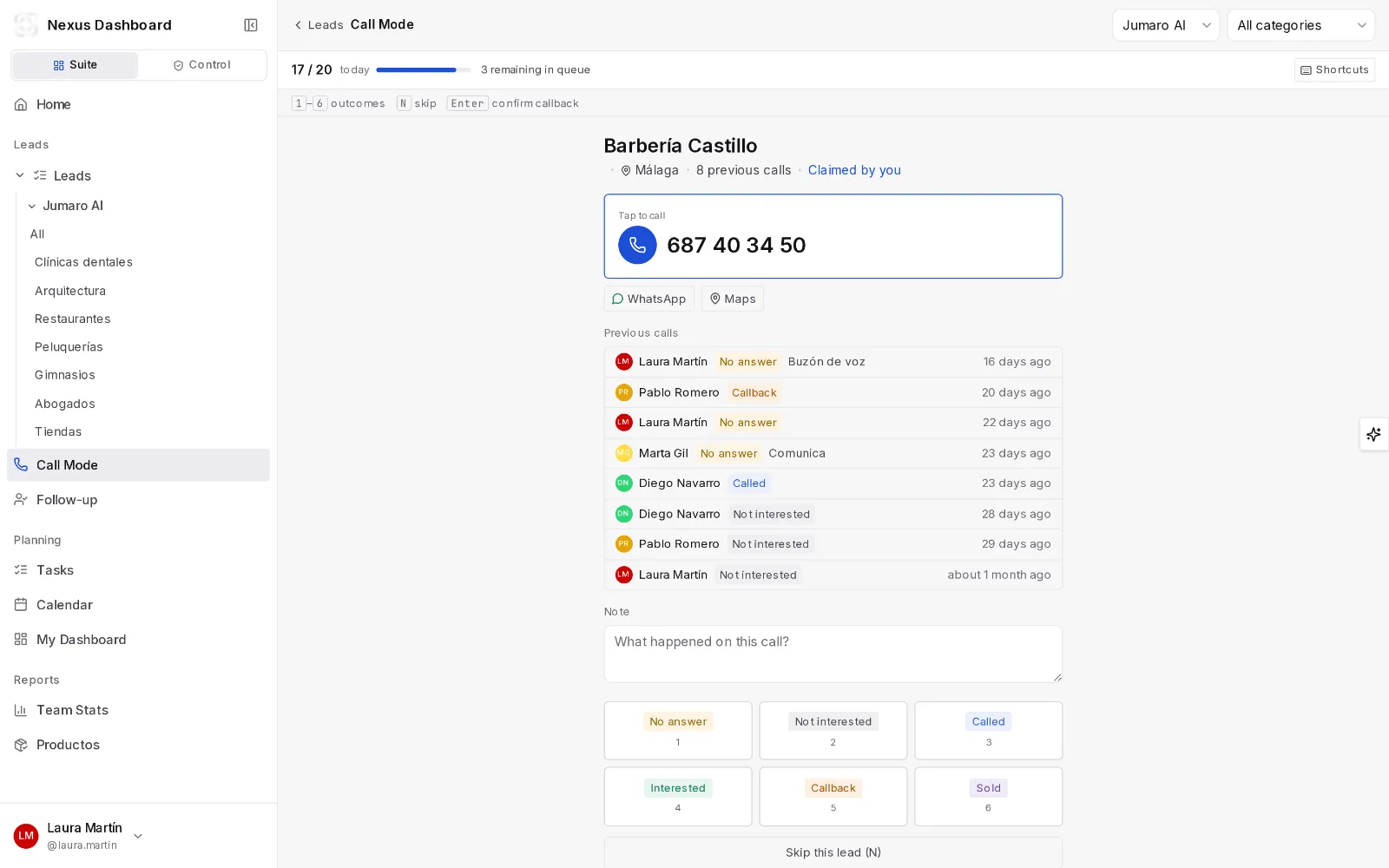The width and height of the screenshot is (1389, 868).
Task: Collapse the sidebar panel icon
Action: click(251, 25)
